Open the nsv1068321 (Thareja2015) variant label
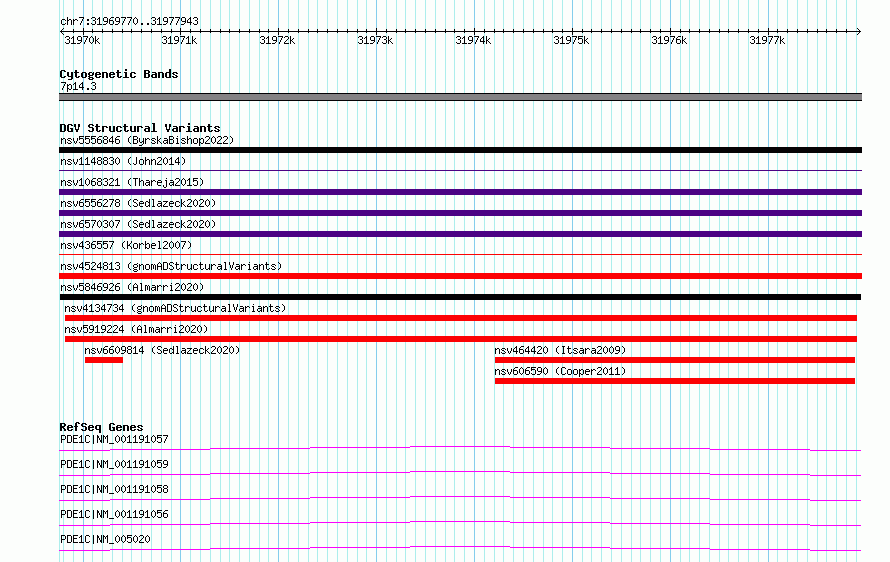The image size is (890, 562). 132,182
